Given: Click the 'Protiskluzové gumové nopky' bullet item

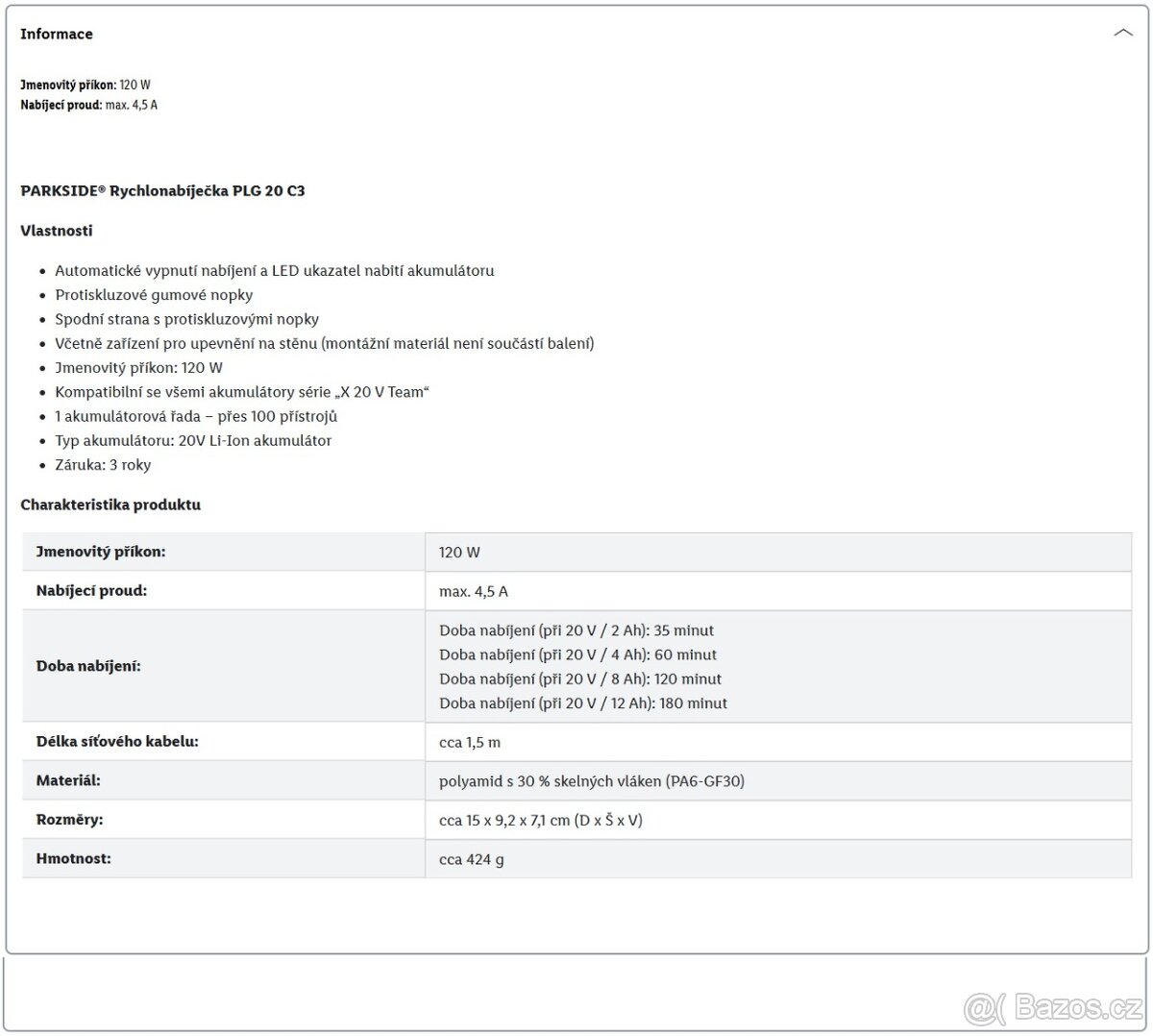Looking at the screenshot, I should 154,295.
